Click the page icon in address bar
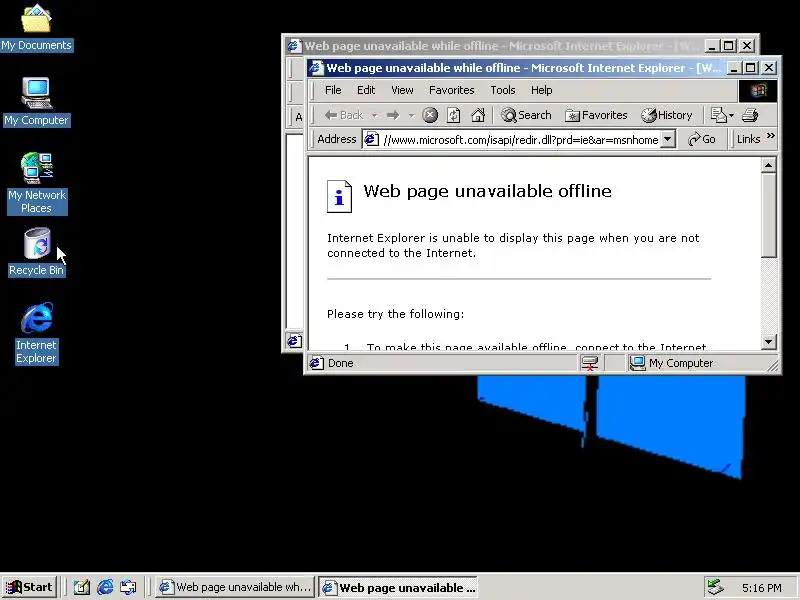 click(371, 139)
